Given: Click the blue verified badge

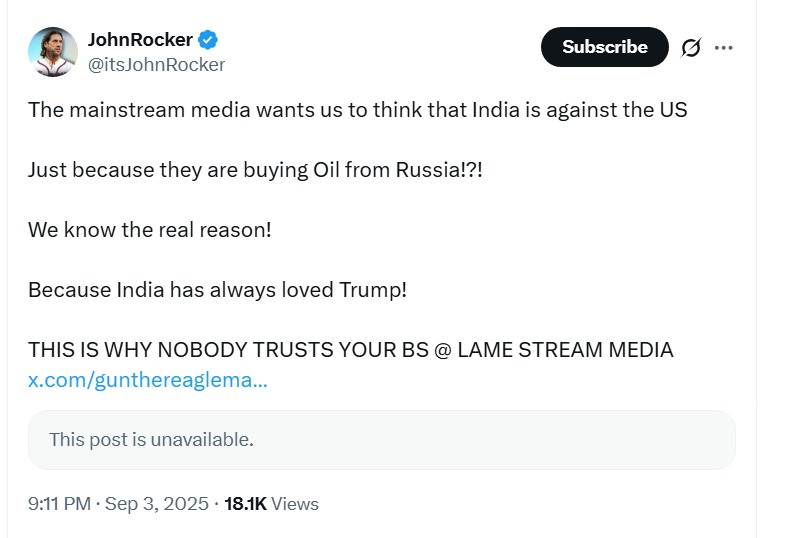Looking at the screenshot, I should tap(208, 40).
